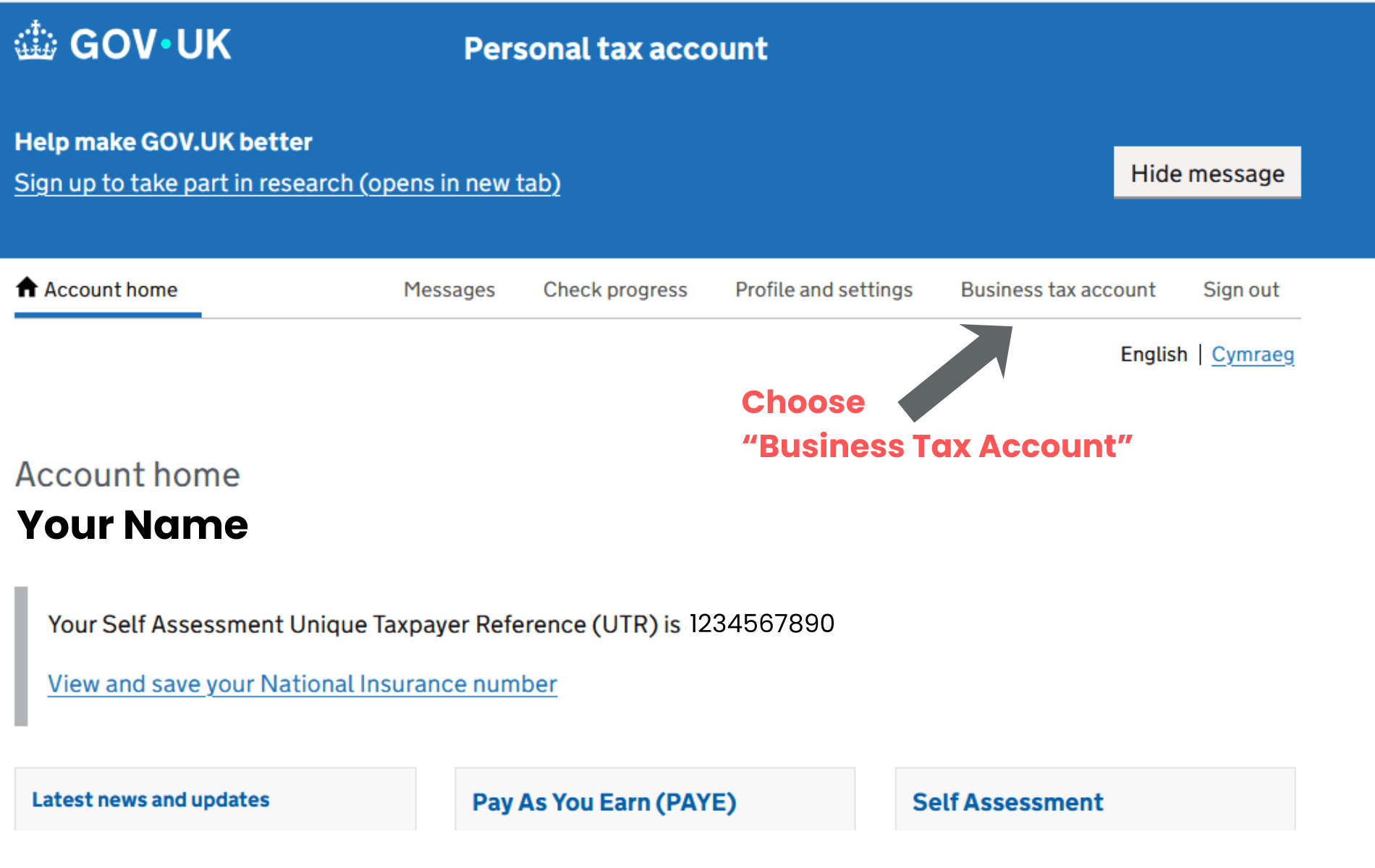Image resolution: width=1375 pixels, height=868 pixels.
Task: View and save your National Insurance number
Action: [302, 684]
